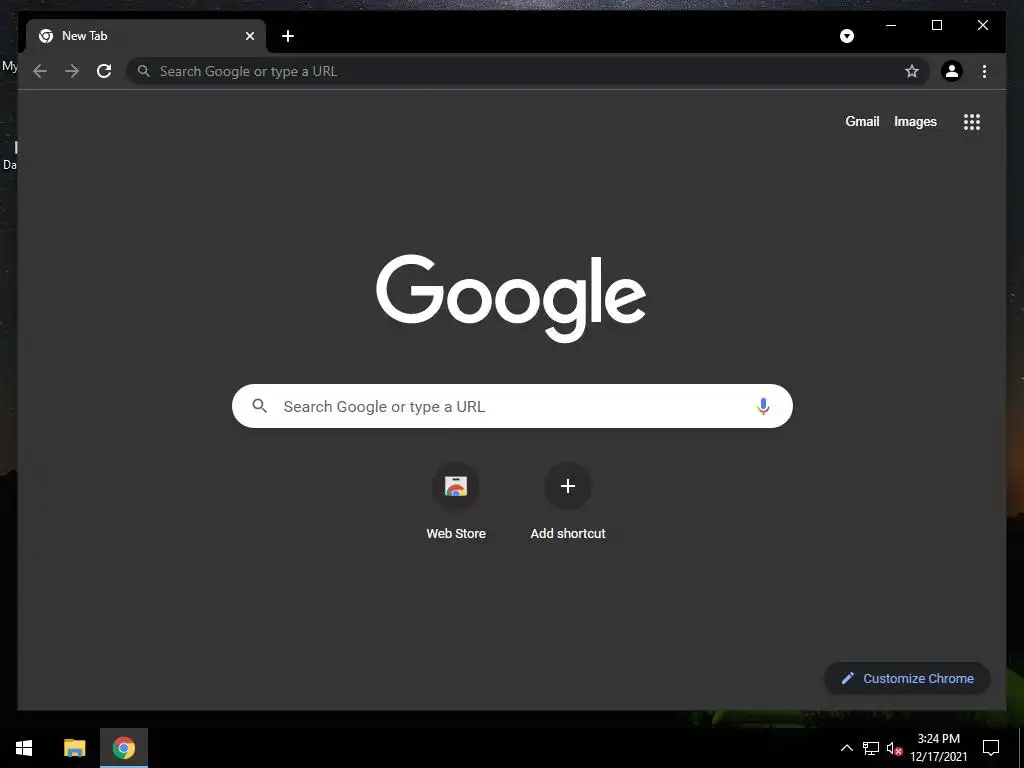
Task: Reload the page with the refresh icon
Action: point(104,71)
